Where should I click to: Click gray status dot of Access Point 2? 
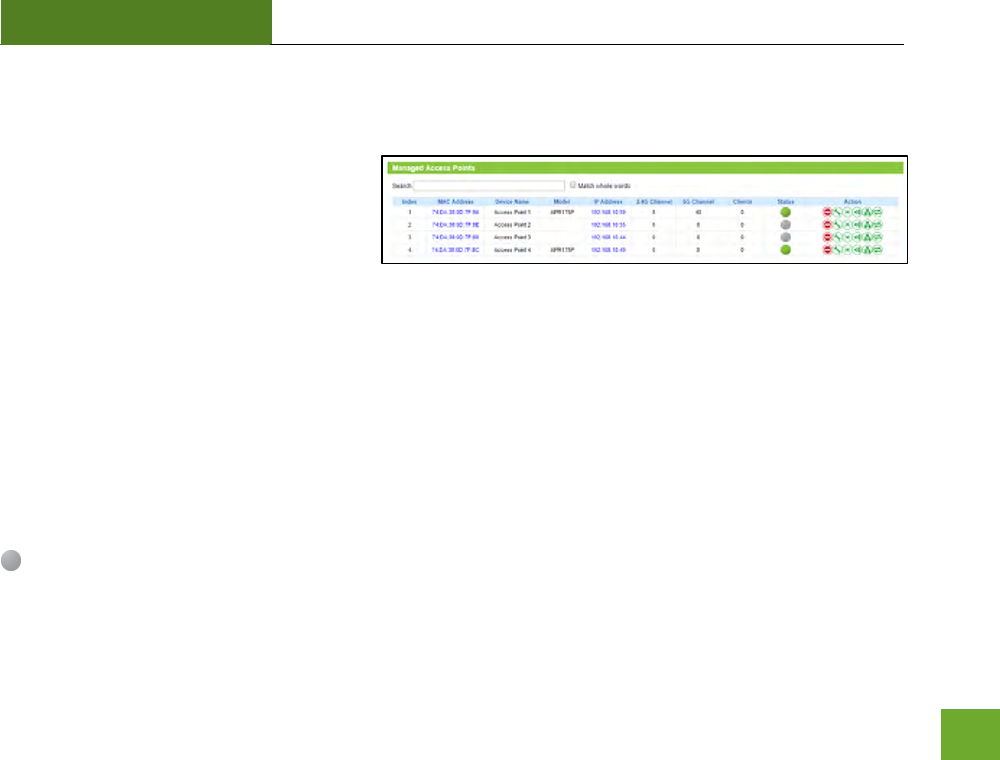[786, 224]
